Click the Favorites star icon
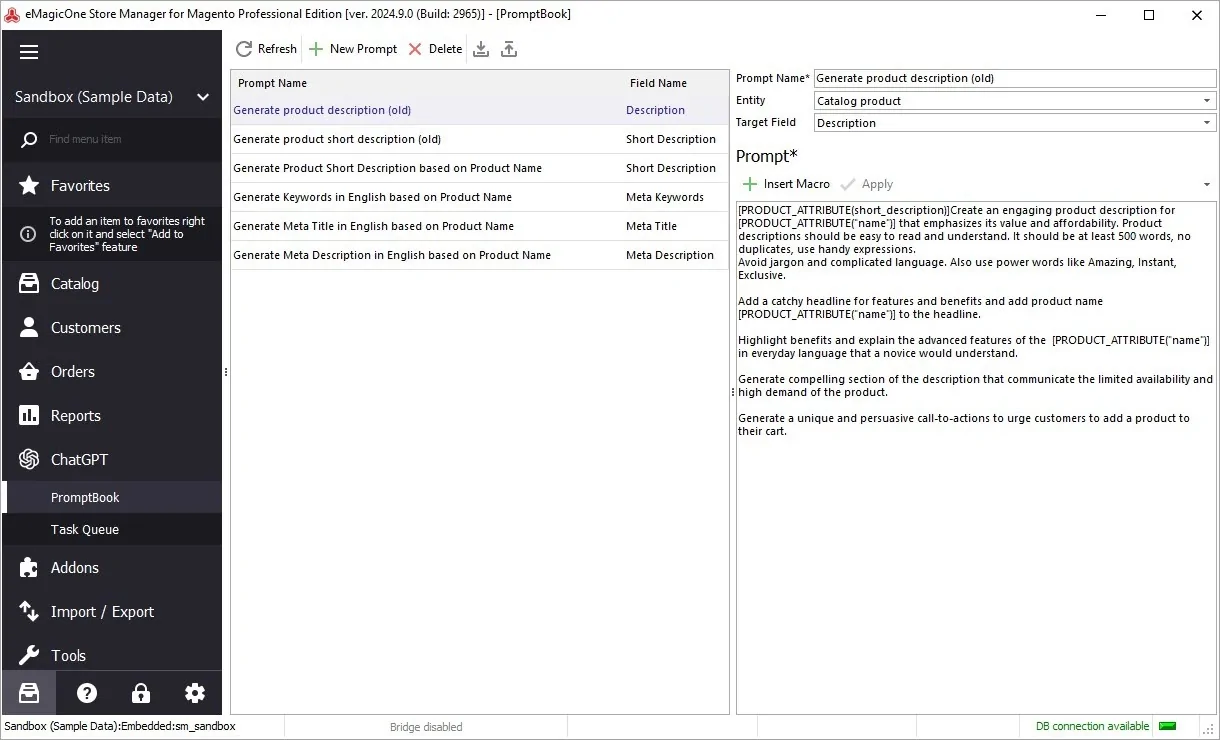Screen dimensions: 1220x740 tap(29, 186)
